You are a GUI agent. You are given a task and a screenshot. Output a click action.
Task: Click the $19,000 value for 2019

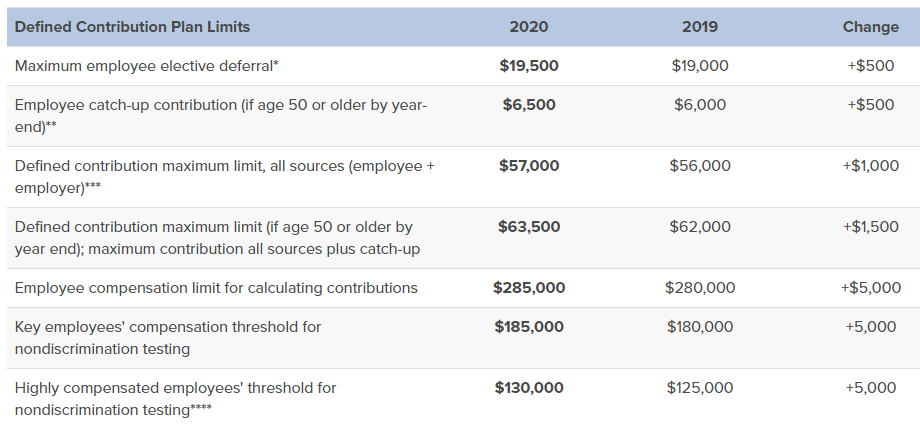[x=699, y=66]
